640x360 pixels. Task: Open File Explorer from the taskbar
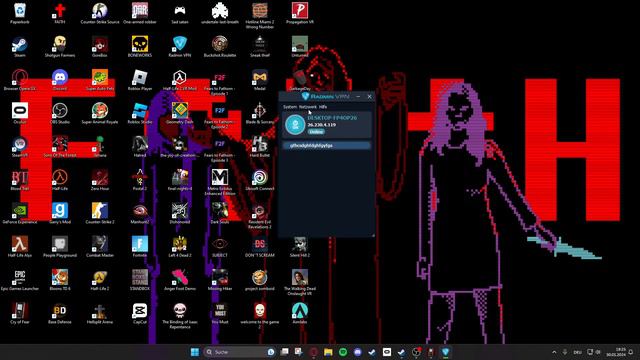(328, 352)
